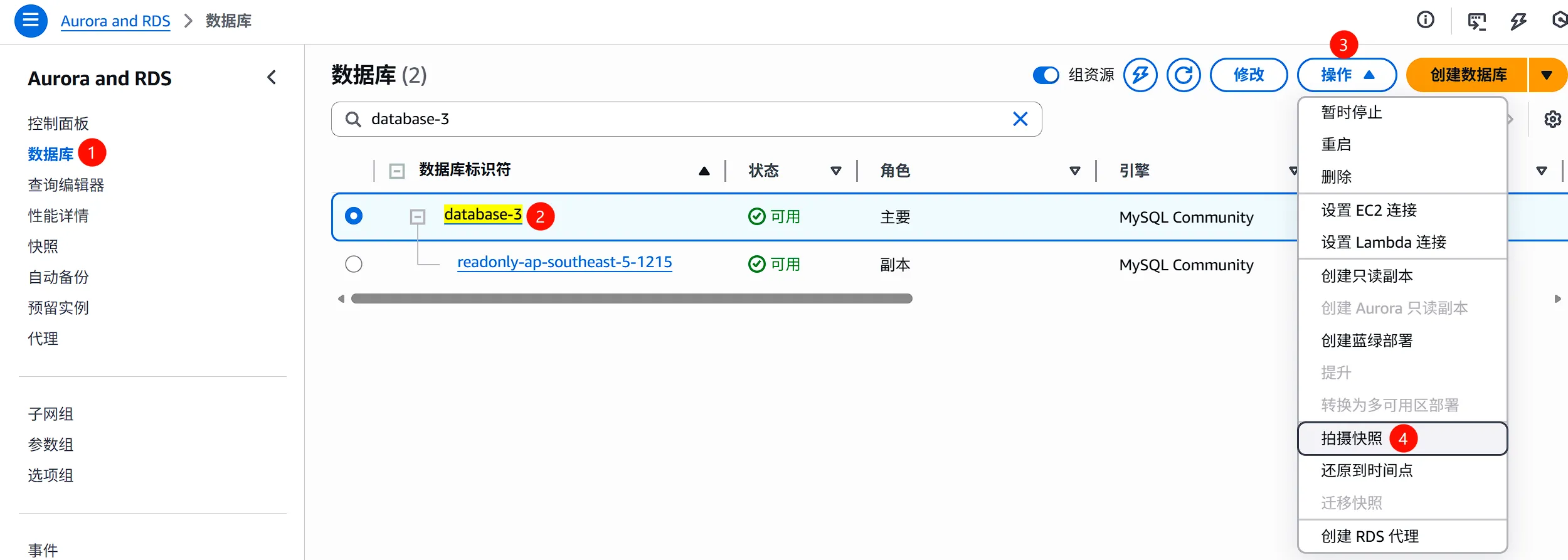Select the database-3 radio button

(x=354, y=216)
